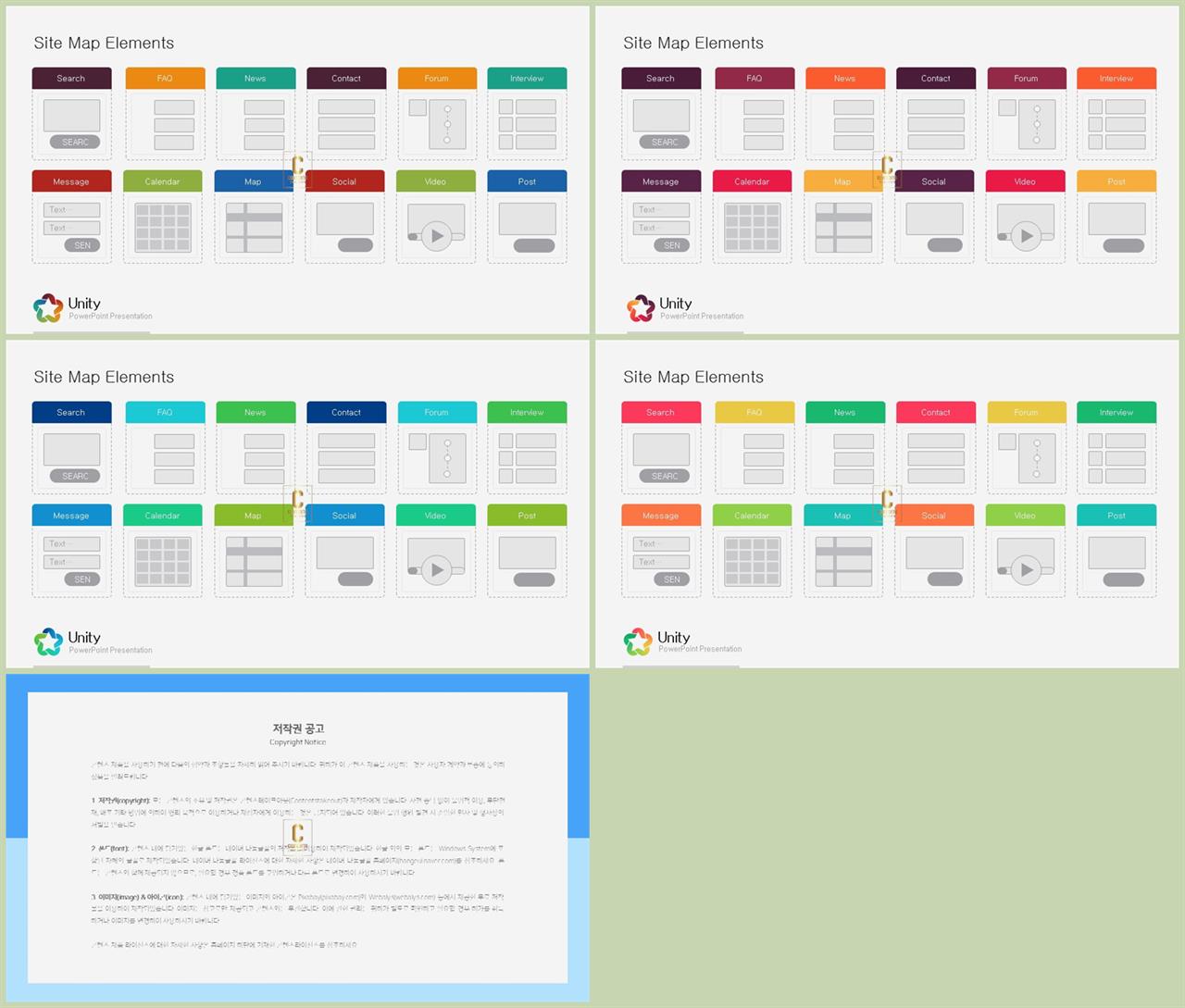Select the Copyright Notice heading text
The height and width of the screenshot is (1008, 1185).
click(297, 742)
